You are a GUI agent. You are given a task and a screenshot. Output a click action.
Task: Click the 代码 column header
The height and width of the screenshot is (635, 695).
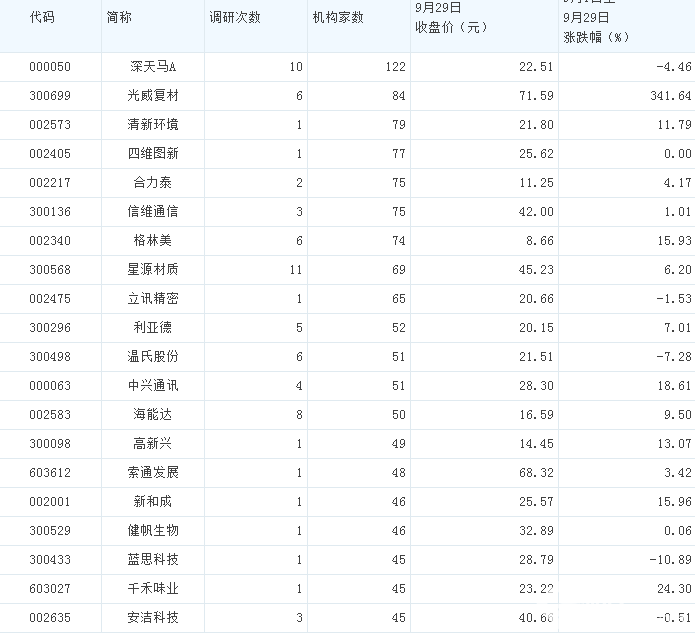[x=42, y=18]
